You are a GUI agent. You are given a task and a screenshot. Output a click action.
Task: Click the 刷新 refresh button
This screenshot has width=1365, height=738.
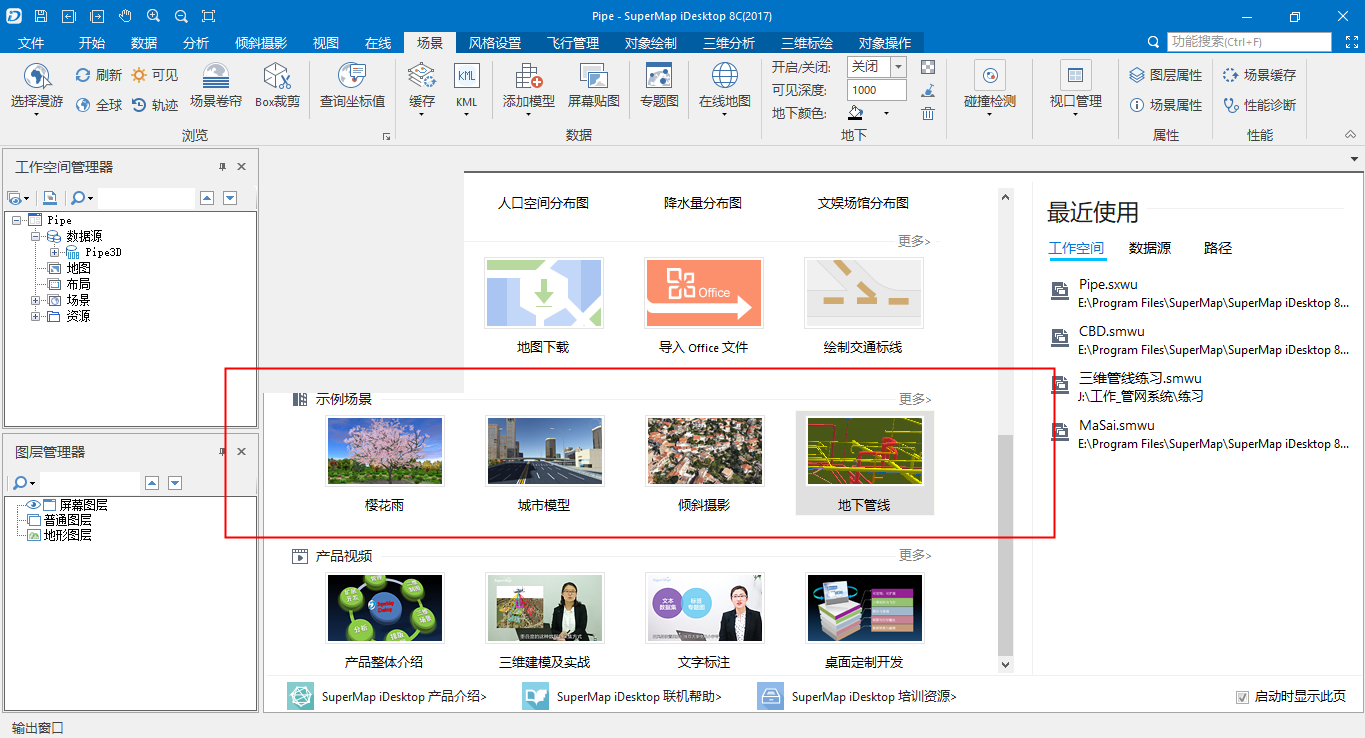[x=99, y=75]
